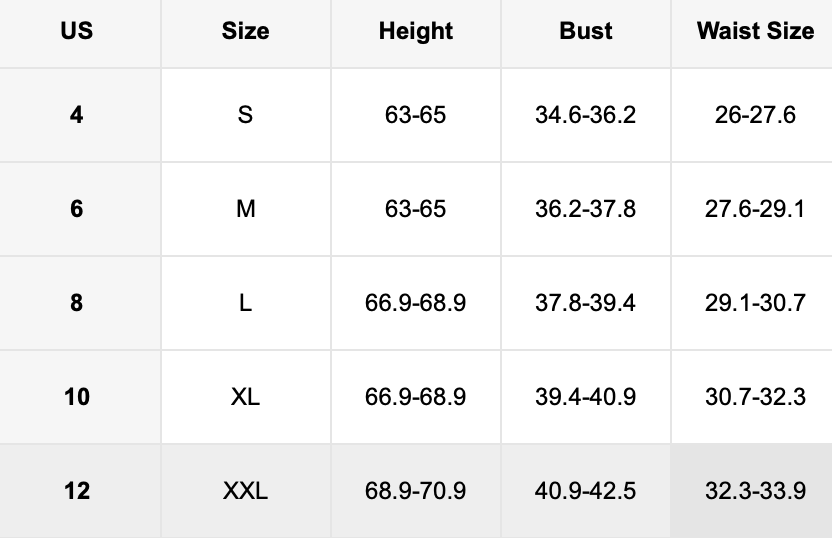Select the US size 12 cell

77,491
